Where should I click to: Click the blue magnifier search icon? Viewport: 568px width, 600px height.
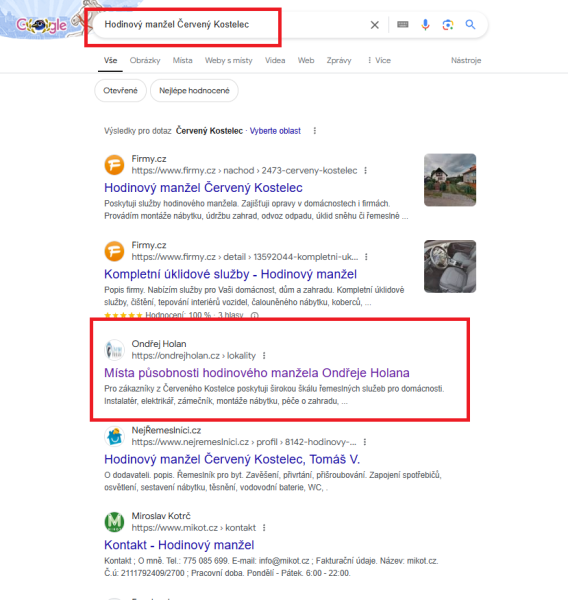click(470, 24)
